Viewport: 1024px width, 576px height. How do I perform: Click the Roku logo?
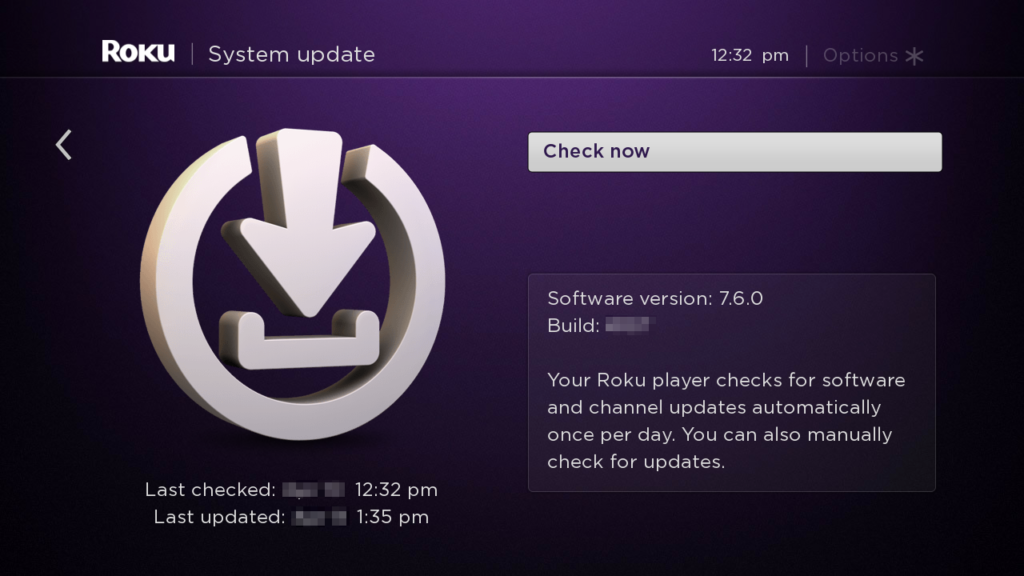click(138, 52)
